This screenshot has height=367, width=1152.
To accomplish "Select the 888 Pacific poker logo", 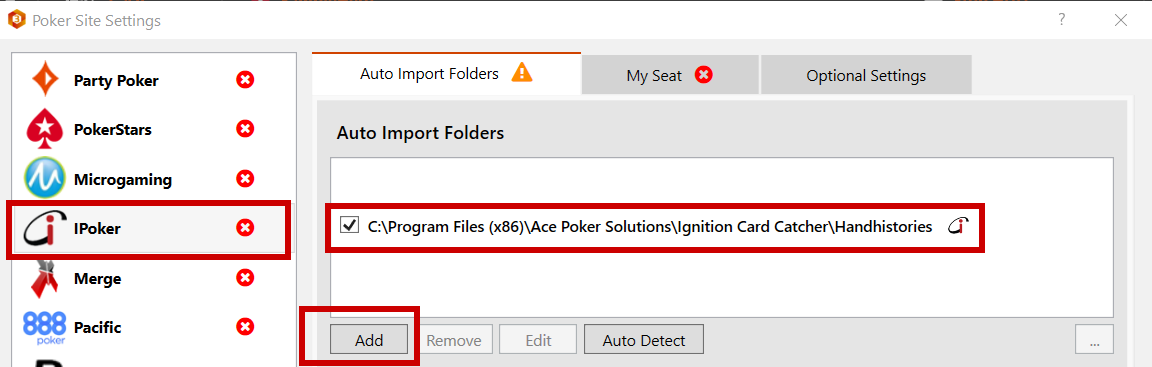I will coord(45,327).
